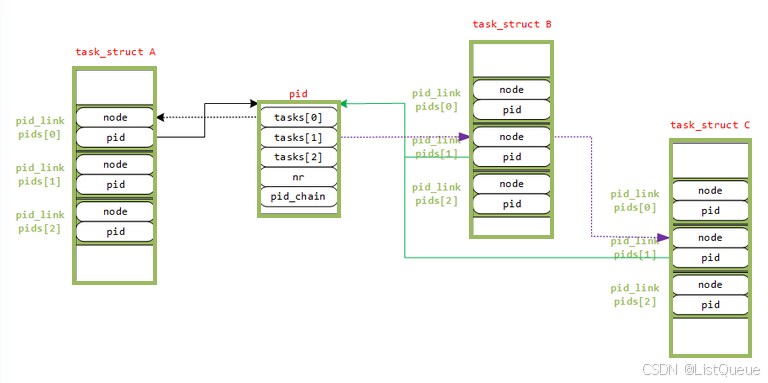Click the pids[1] pid cell in task_struct A
The image size is (768, 383).
(115, 185)
